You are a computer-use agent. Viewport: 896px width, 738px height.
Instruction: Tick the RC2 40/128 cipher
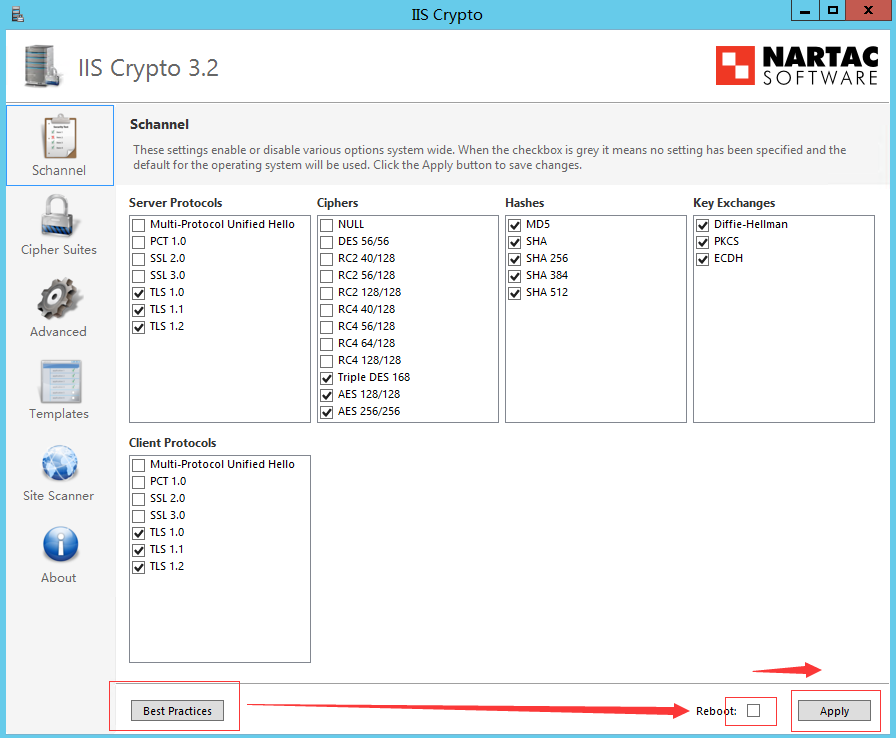pos(326,259)
